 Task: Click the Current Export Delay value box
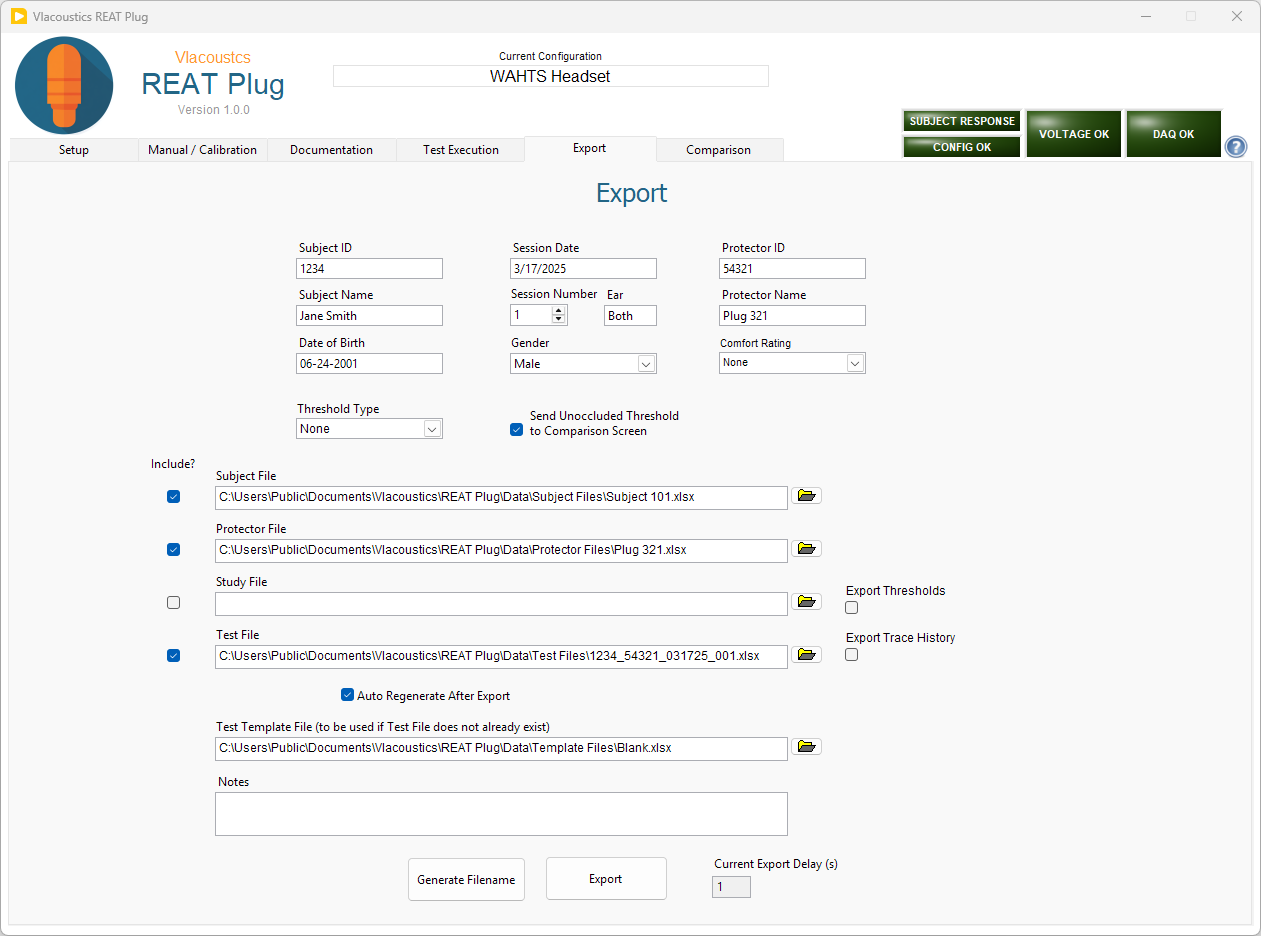(731, 887)
